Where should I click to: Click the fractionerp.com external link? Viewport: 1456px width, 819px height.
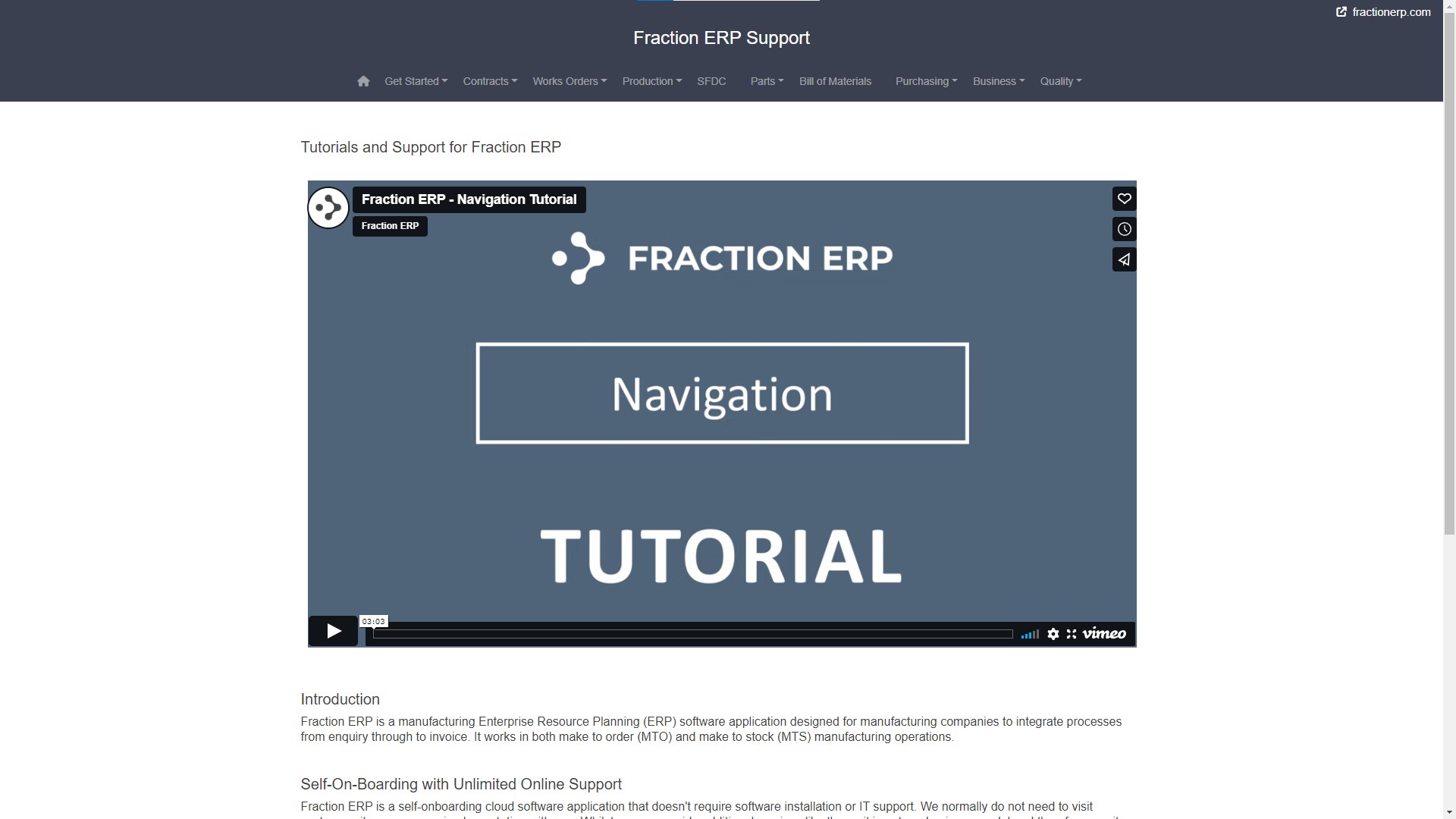[x=1384, y=11]
